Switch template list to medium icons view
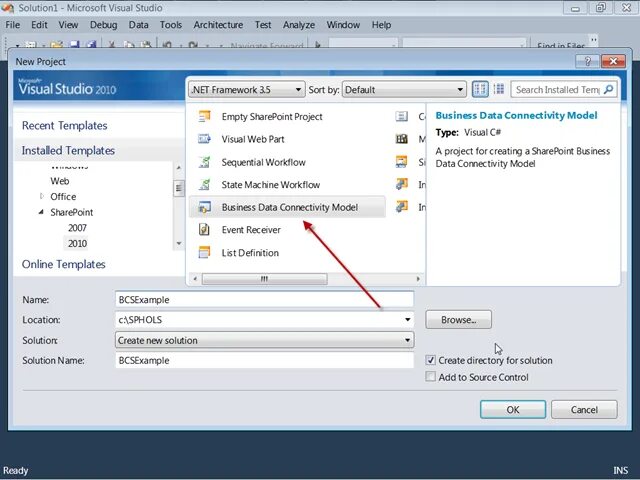 point(480,89)
